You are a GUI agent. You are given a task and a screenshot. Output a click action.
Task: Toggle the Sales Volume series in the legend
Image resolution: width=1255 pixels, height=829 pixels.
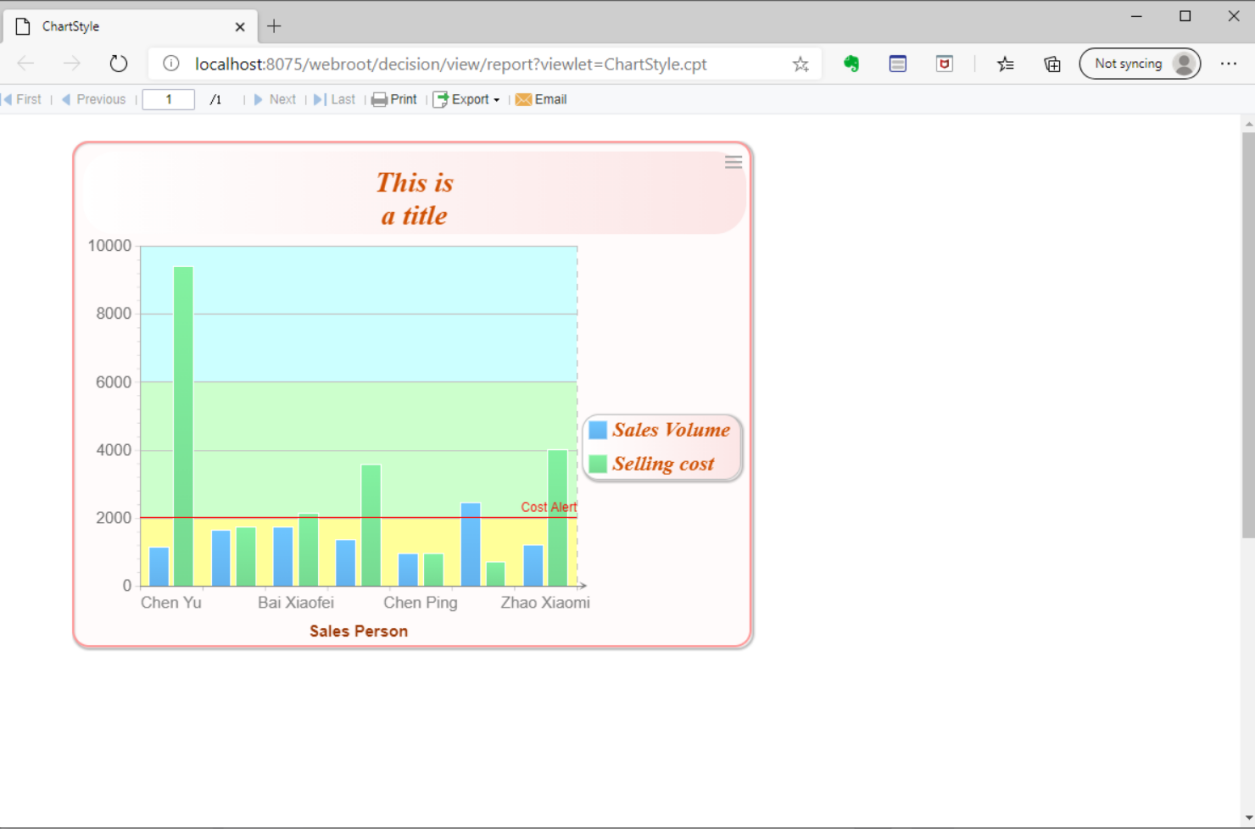668,430
